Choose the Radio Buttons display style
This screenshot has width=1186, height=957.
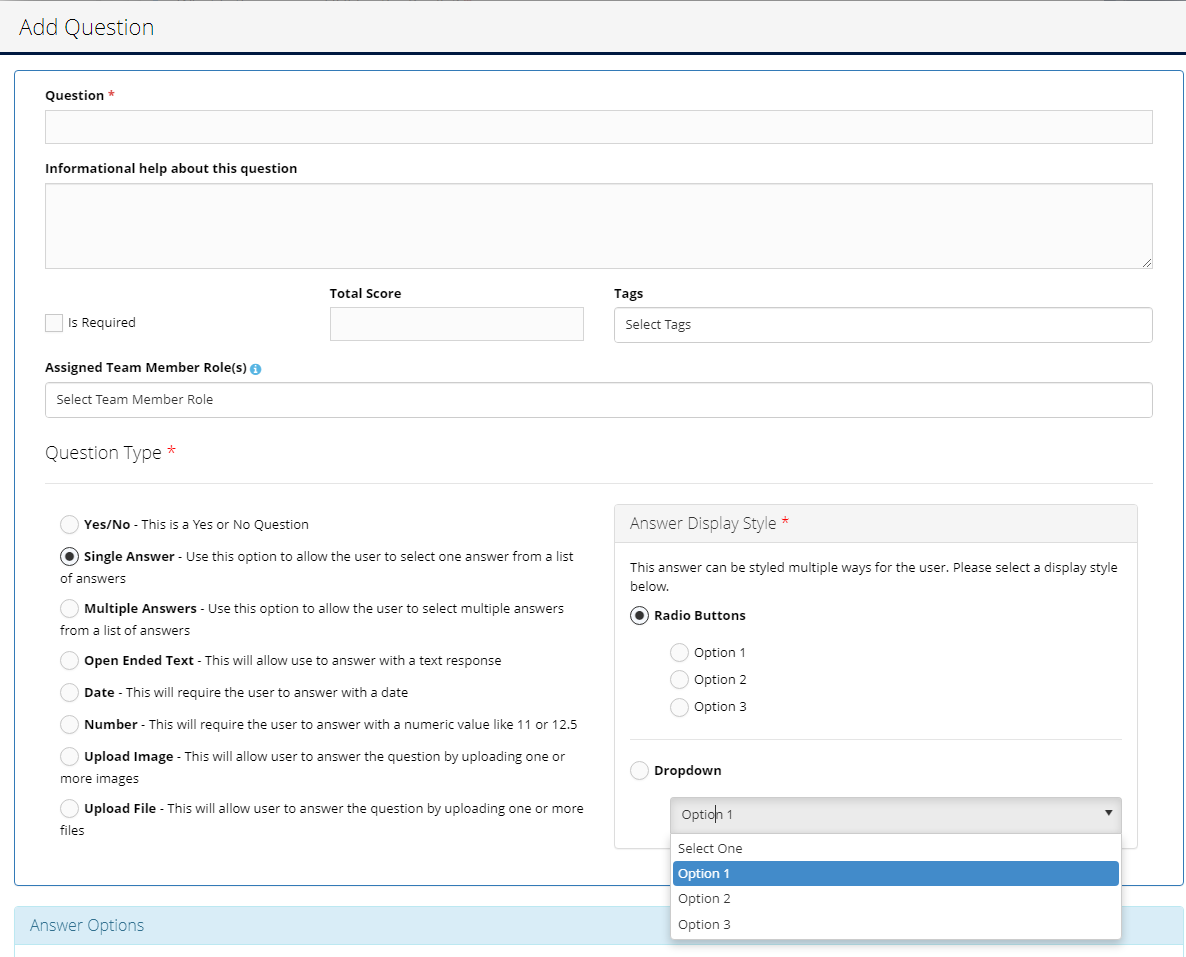[x=639, y=616]
